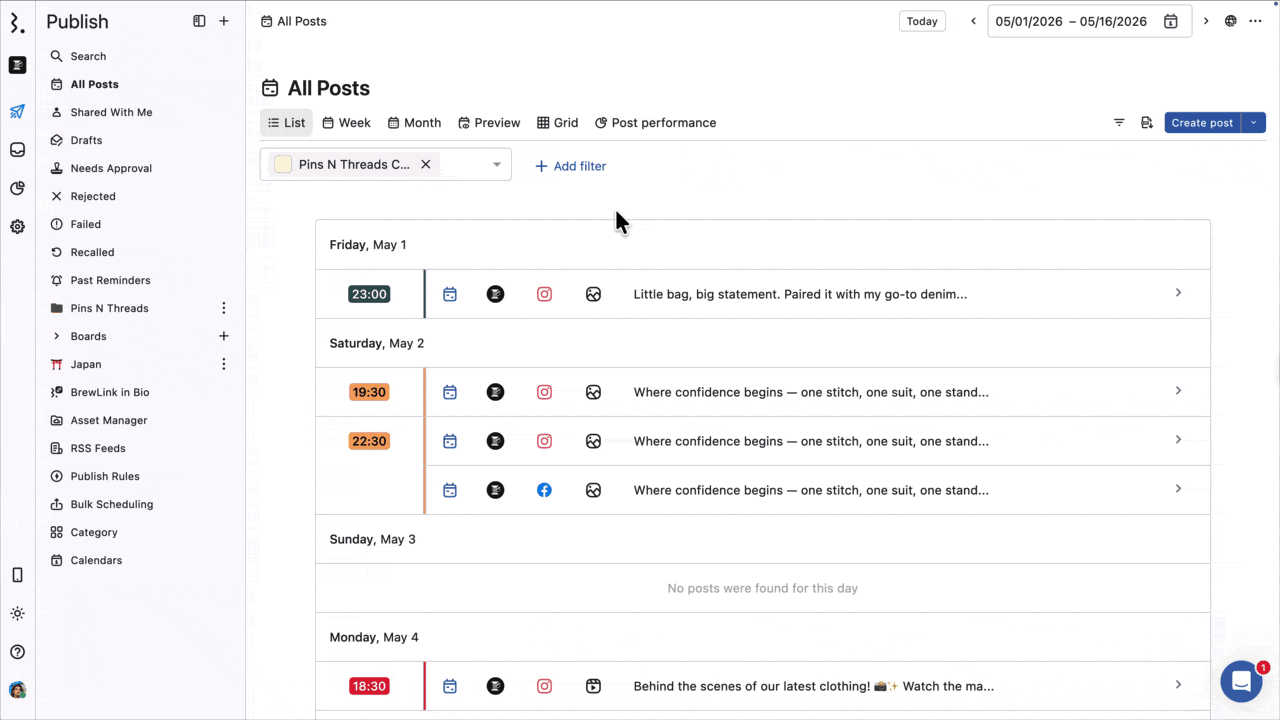Screen dimensions: 1280x720
Task: Expand the Boards tree item
Action: point(56,336)
